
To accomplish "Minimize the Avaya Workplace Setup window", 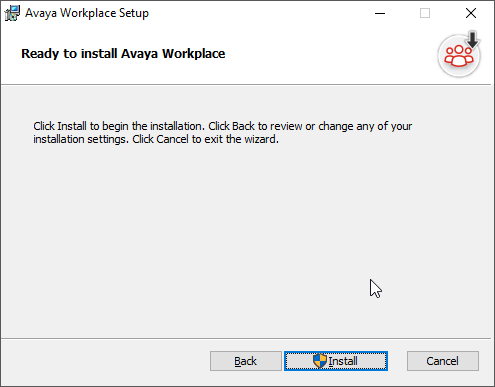I will (380, 13).
